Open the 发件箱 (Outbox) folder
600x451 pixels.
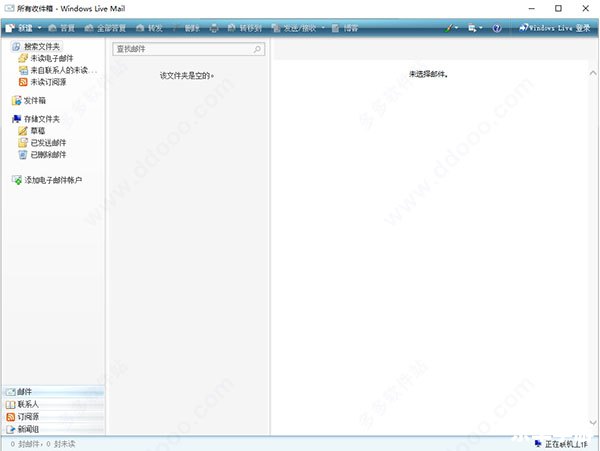point(29,101)
